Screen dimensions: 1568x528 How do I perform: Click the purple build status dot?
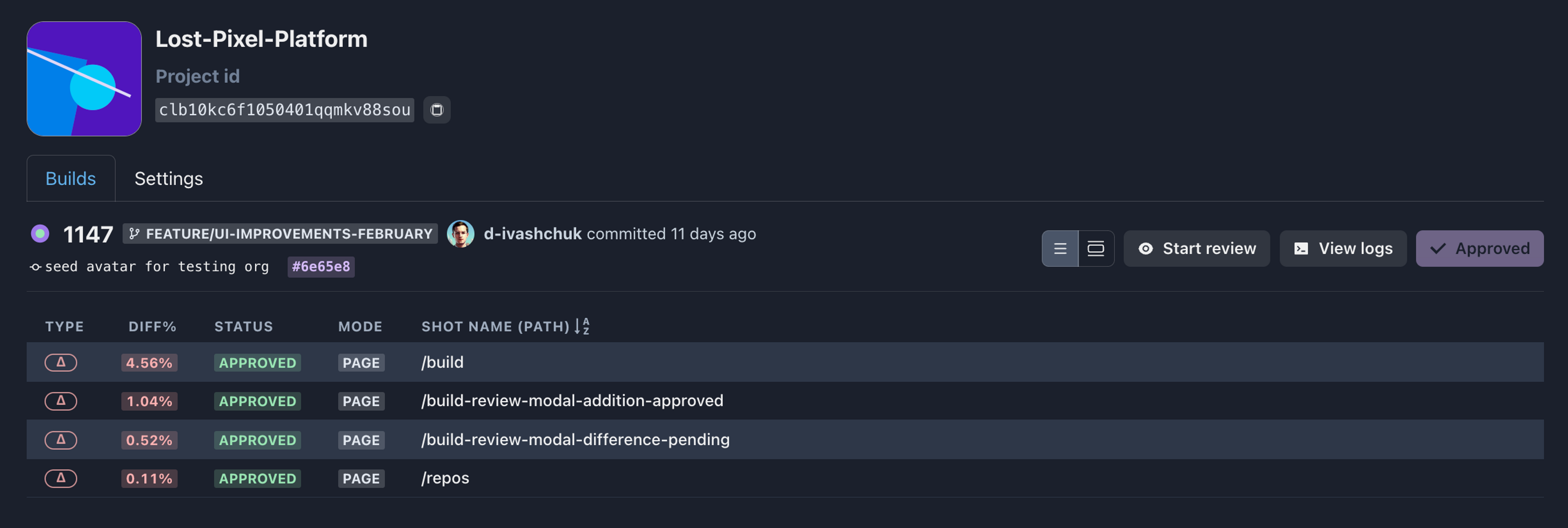point(40,233)
